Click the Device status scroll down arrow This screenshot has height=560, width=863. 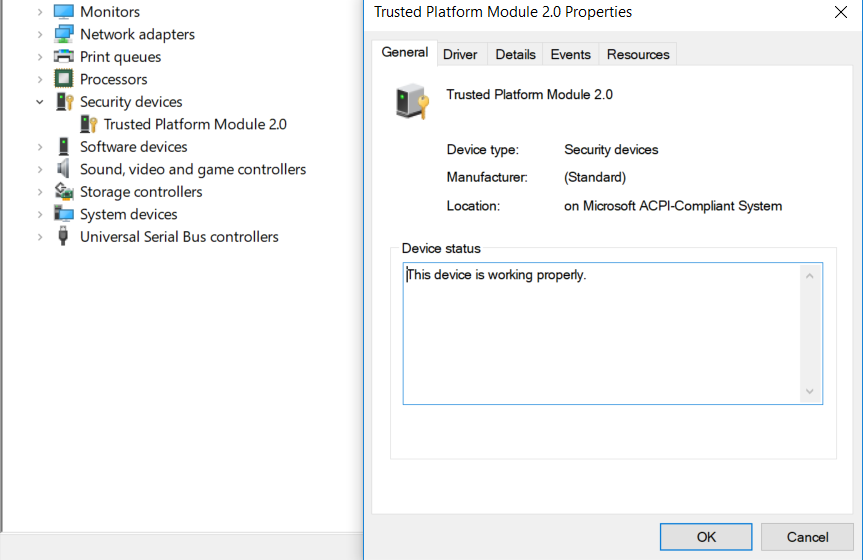click(810, 392)
